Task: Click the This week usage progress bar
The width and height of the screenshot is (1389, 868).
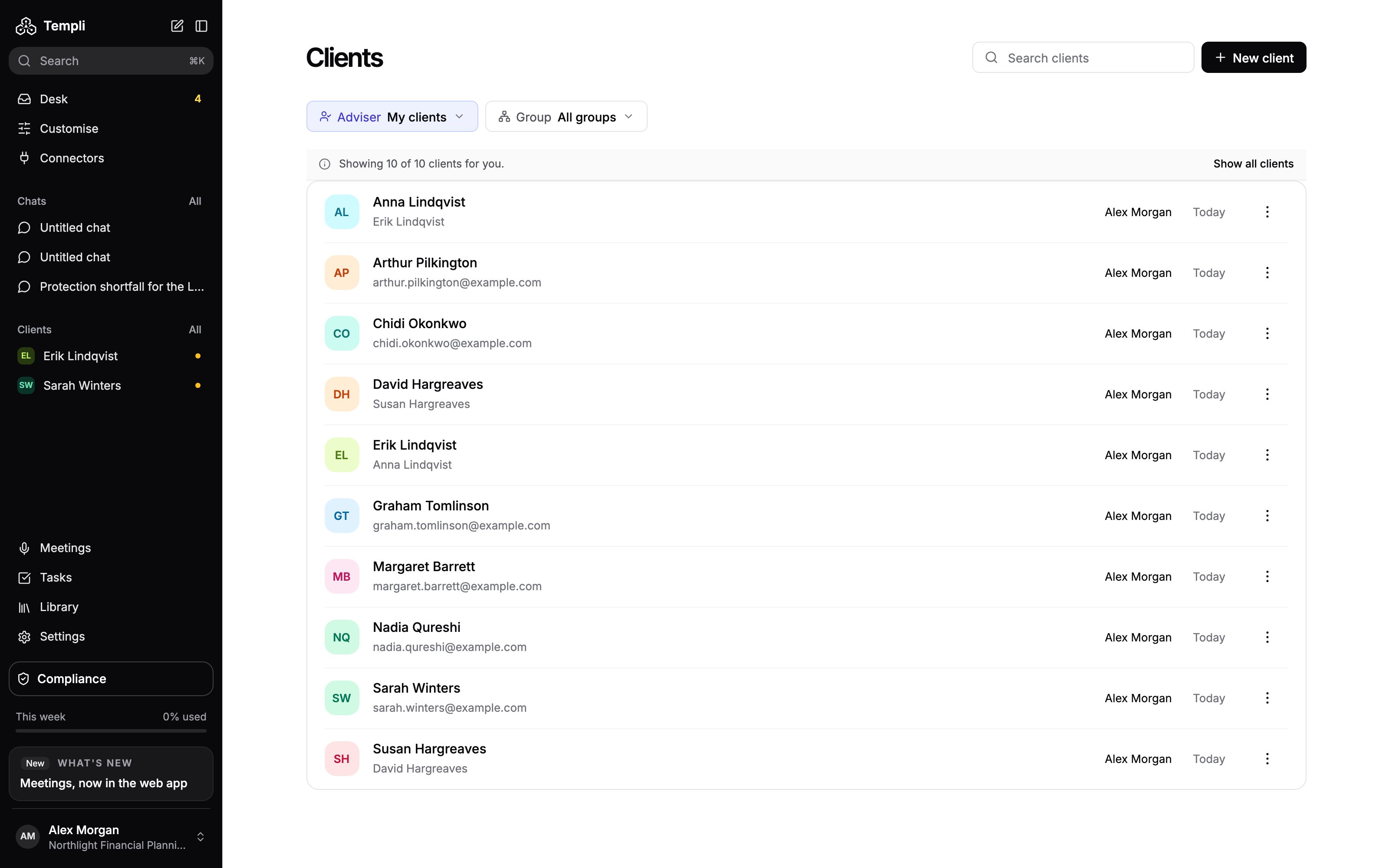Action: 111,731
